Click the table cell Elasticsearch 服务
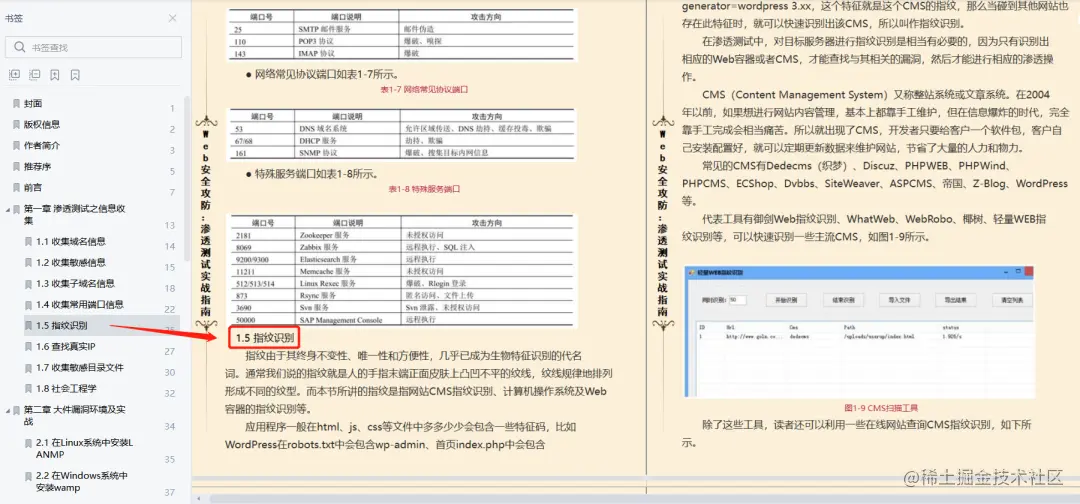Screen dimensions: 1080x504 click(x=329, y=260)
